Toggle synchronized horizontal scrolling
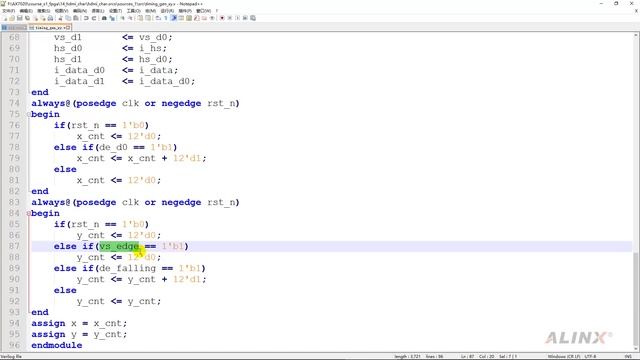 click(148, 18)
